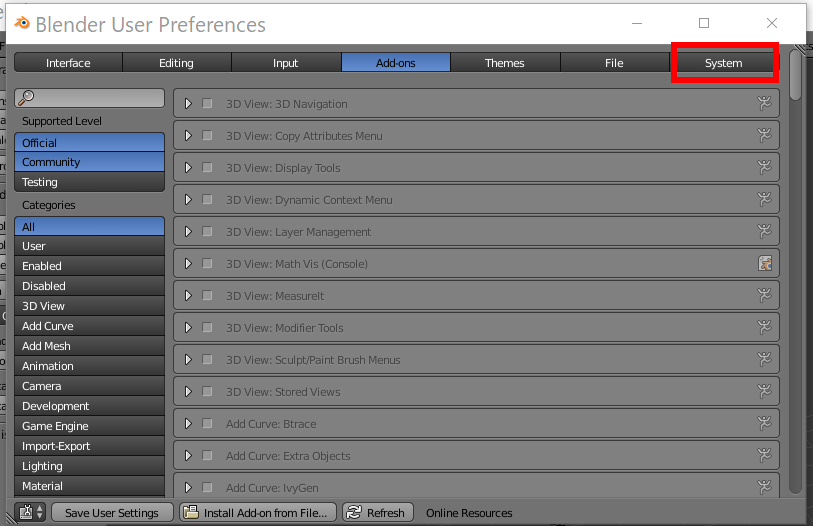Enable the Stored Views add-on checkbox
Image resolution: width=813 pixels, height=526 pixels.
tap(207, 391)
